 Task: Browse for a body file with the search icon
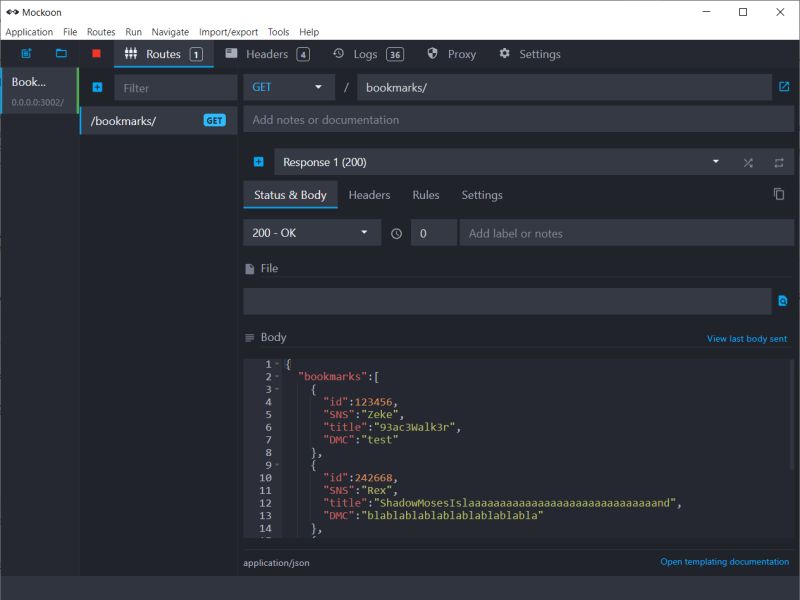pyautogui.click(x=782, y=300)
